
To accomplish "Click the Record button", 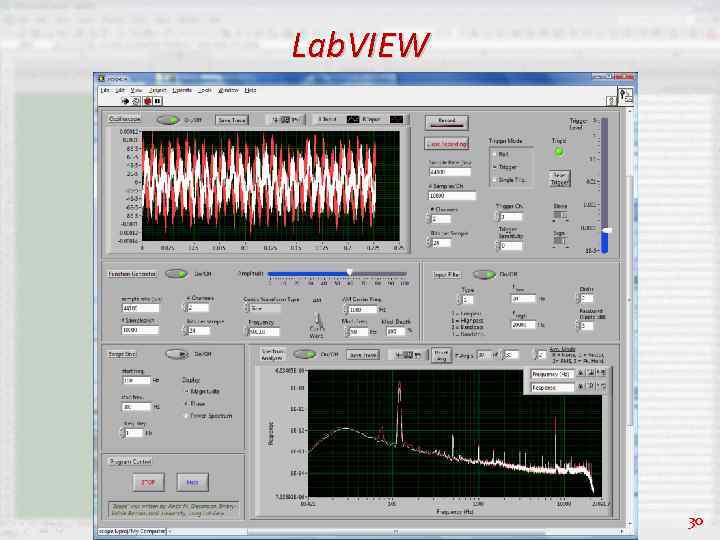I will click(446, 122).
